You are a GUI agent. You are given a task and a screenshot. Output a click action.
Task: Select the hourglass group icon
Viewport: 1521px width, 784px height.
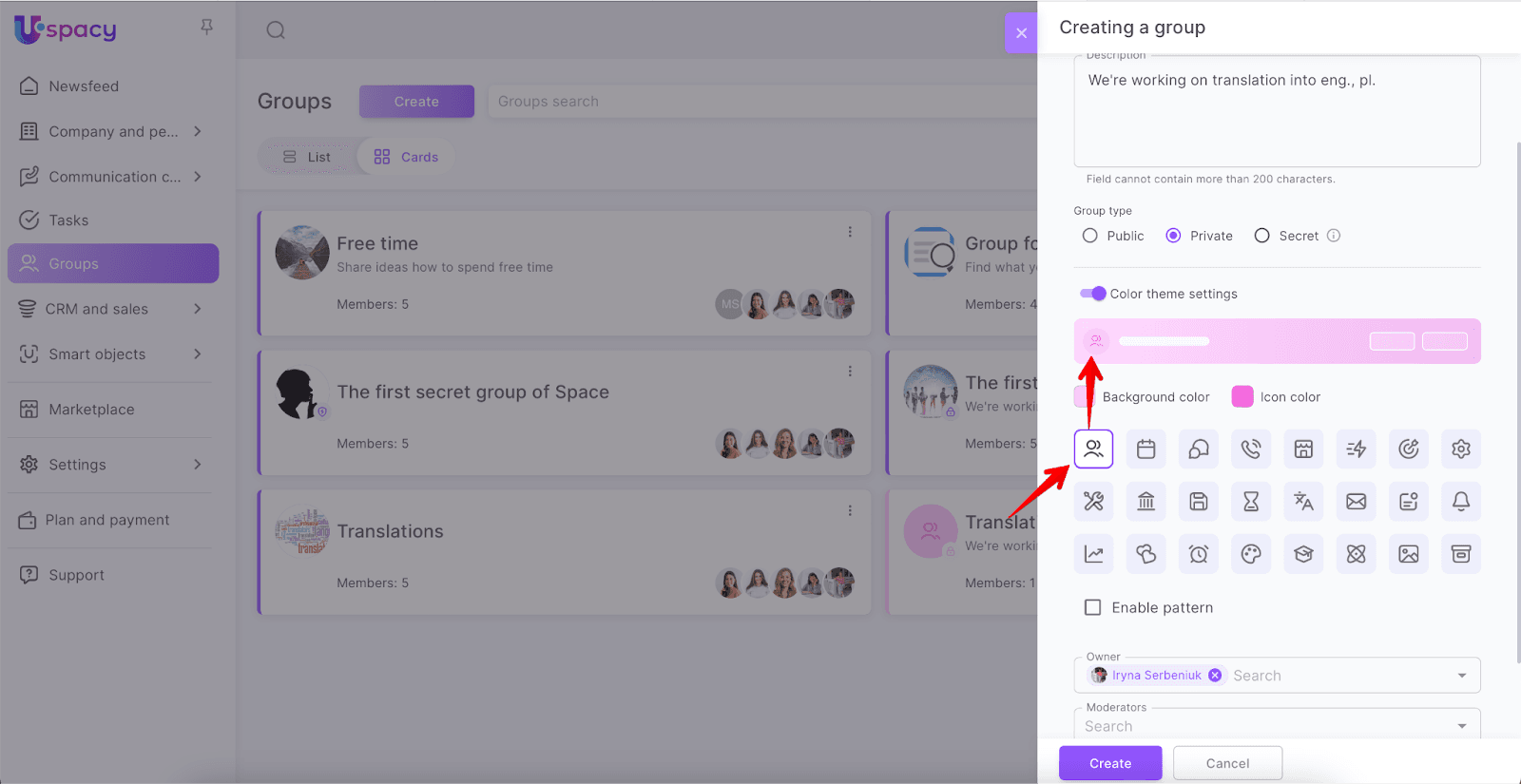[x=1251, y=502]
